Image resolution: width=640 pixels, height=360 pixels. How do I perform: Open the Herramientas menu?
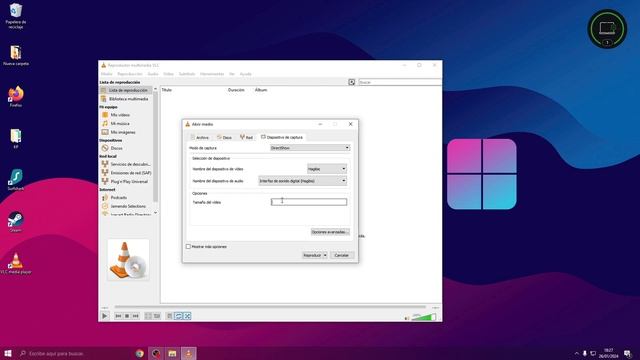point(212,74)
